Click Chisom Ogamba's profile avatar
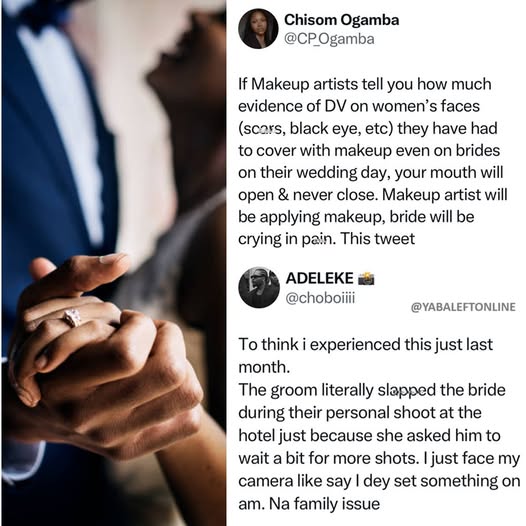The image size is (526, 526). [x=258, y=29]
